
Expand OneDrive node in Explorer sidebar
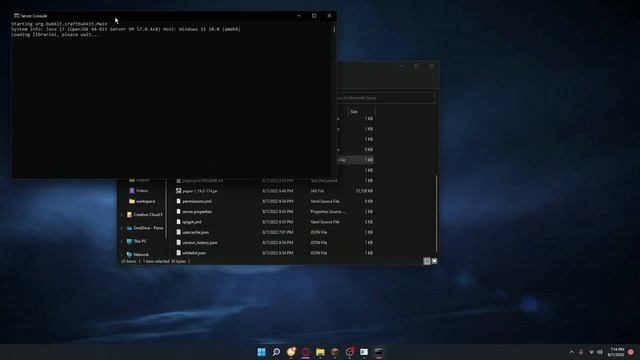[x=122, y=228]
